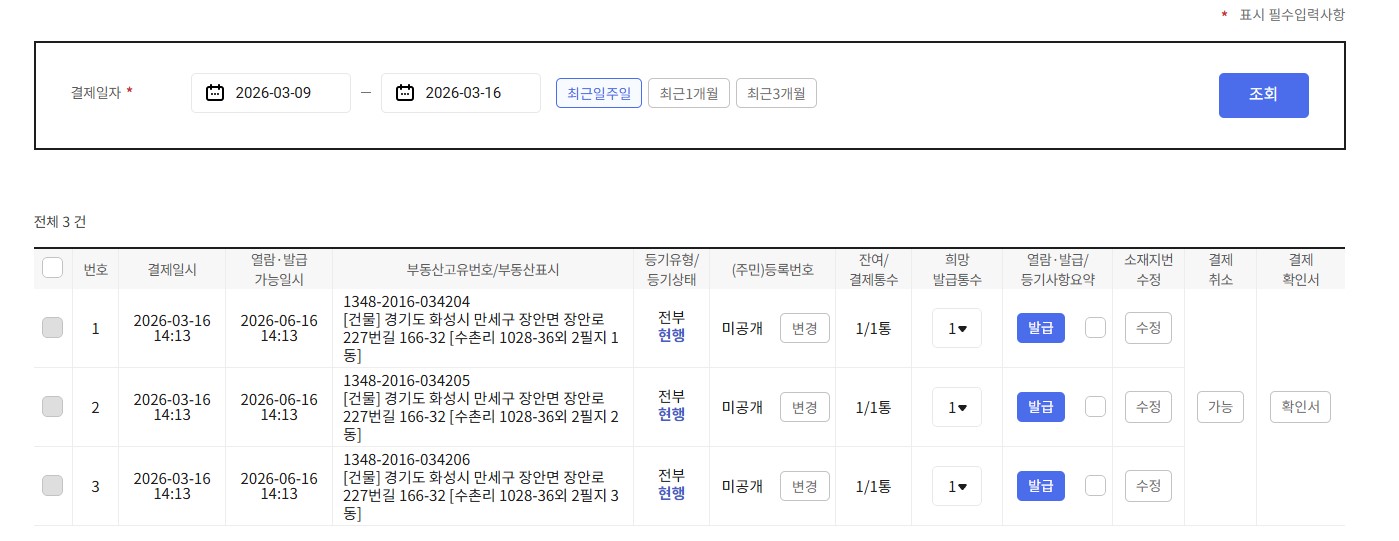The width and height of the screenshot is (1399, 541).
Task: Select the 최근일주일 period filter
Action: (x=599, y=93)
